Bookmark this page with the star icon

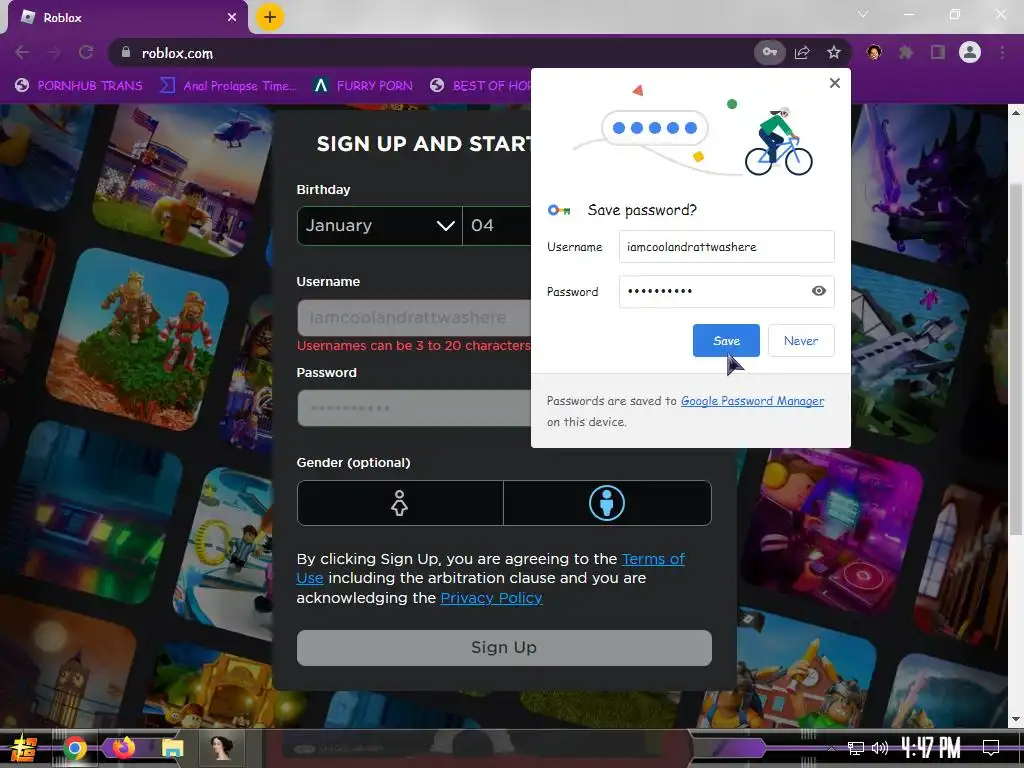click(834, 52)
